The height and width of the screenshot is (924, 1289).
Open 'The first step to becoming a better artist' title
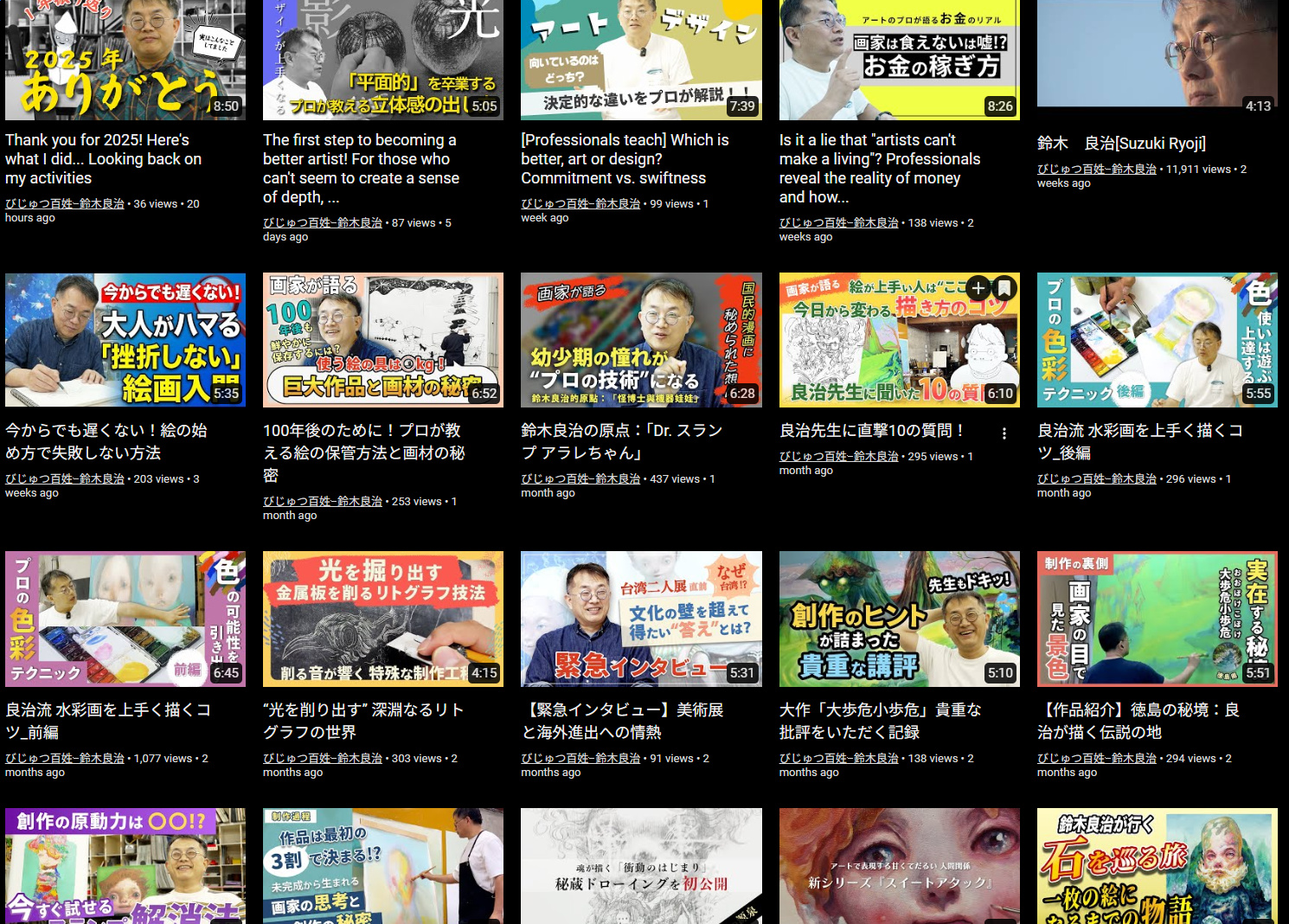(362, 169)
